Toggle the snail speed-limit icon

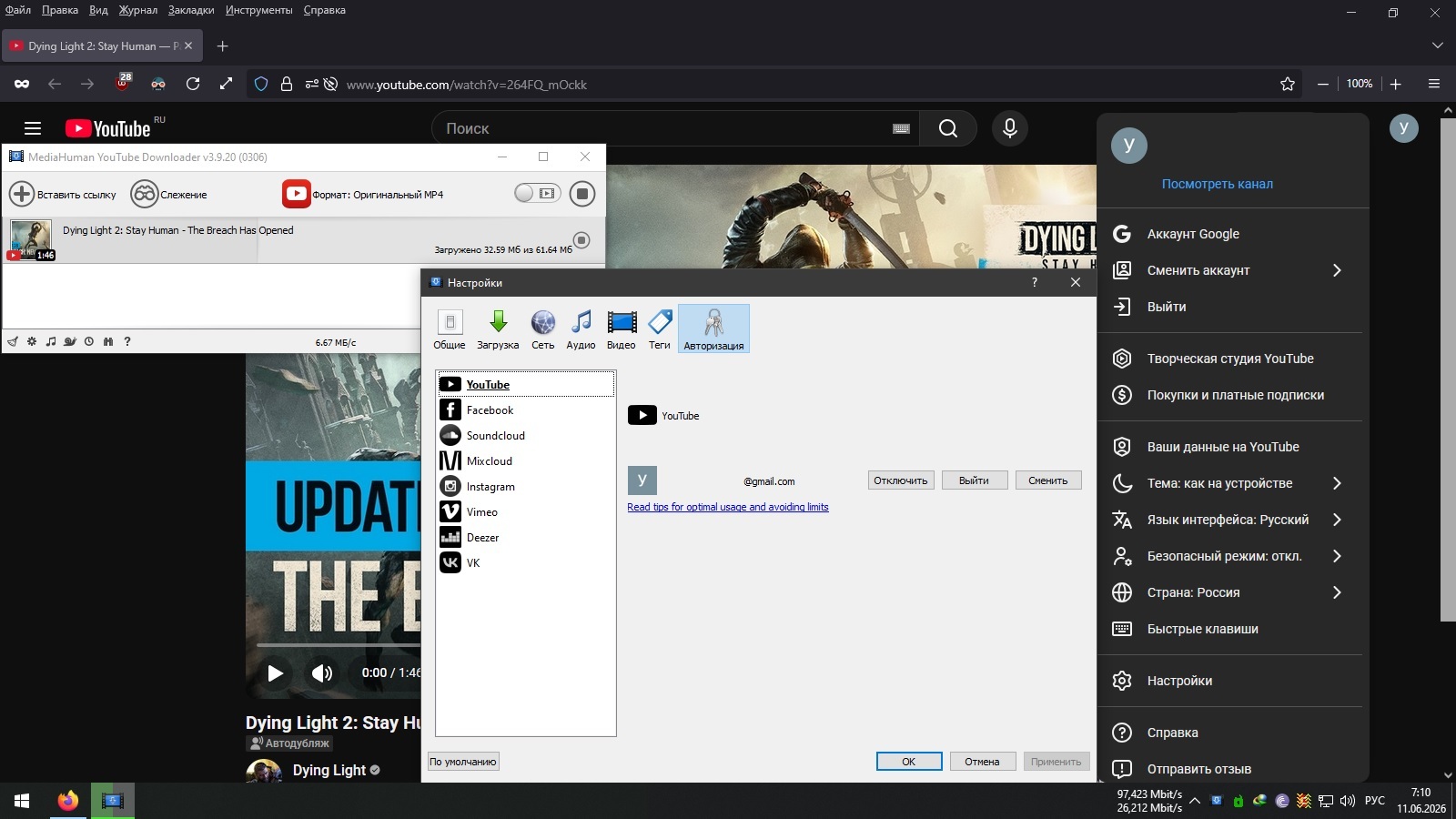(70, 342)
